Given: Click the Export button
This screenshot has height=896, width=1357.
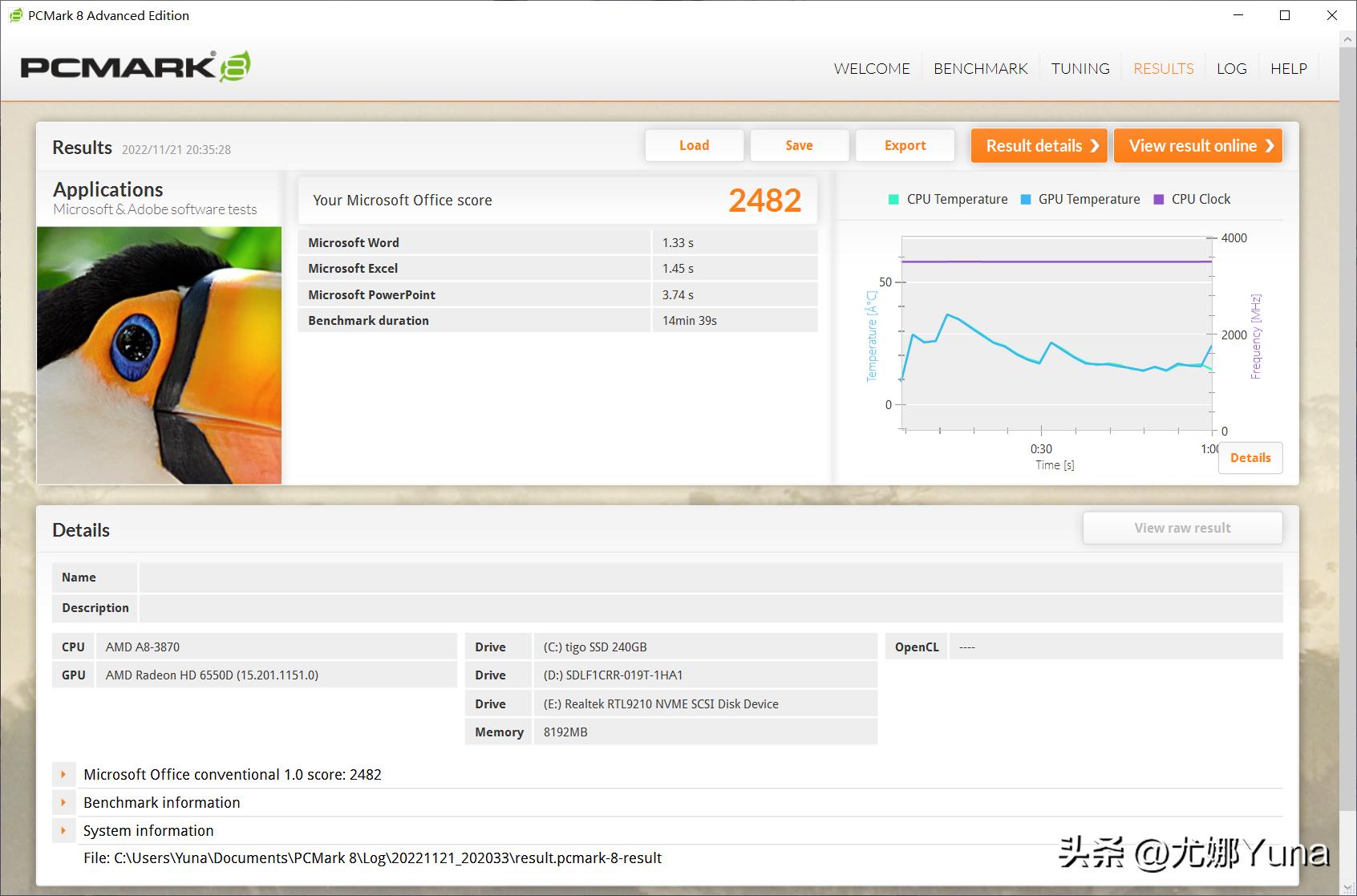Looking at the screenshot, I should [x=905, y=145].
